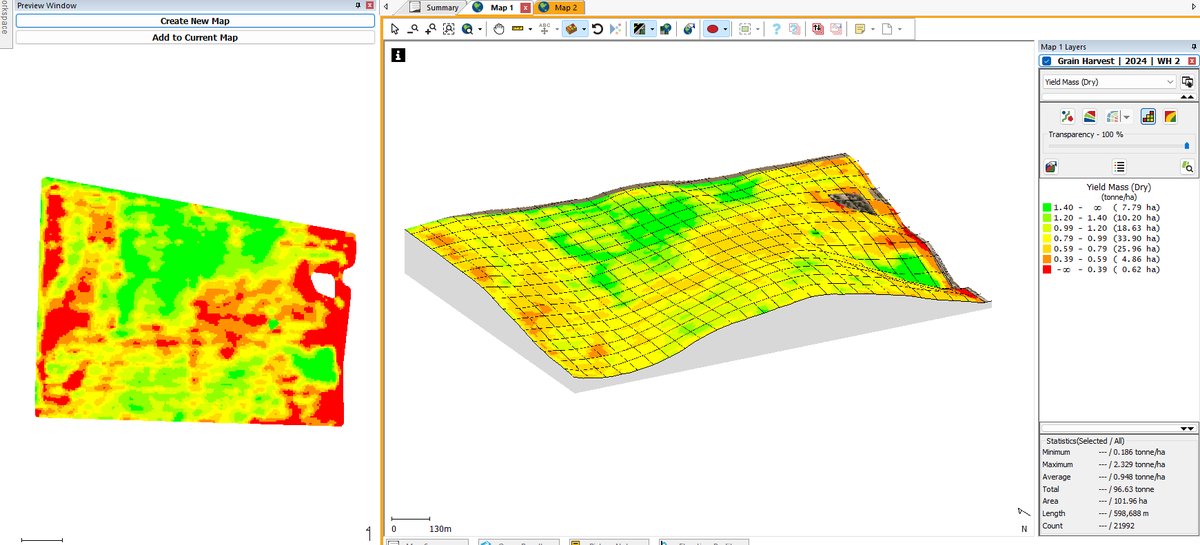Expand statistics with double down arrows
Image resolution: width=1200 pixels, height=545 pixels.
1187,428
